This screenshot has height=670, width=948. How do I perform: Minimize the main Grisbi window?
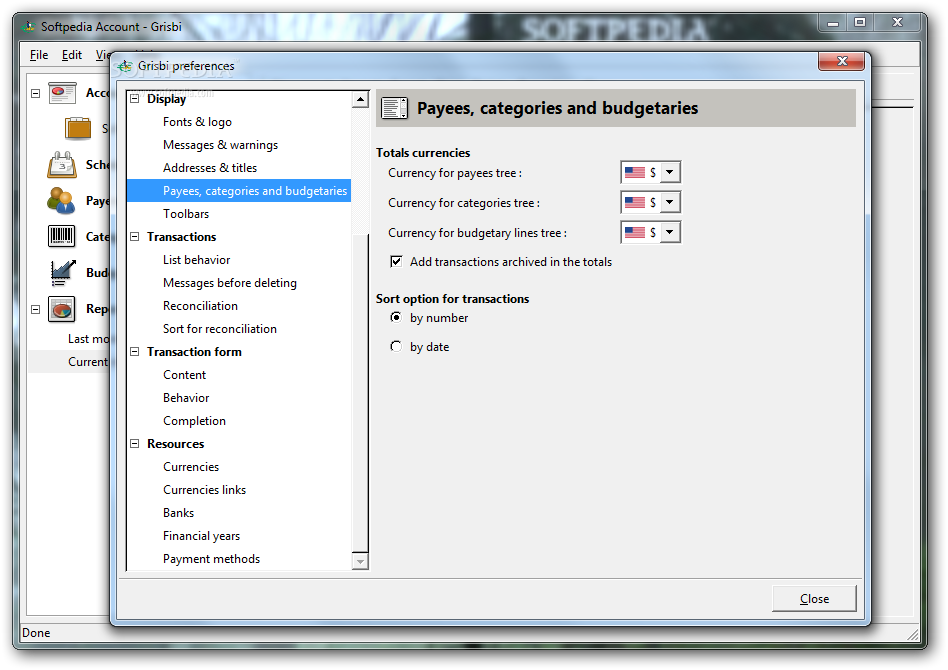point(833,23)
